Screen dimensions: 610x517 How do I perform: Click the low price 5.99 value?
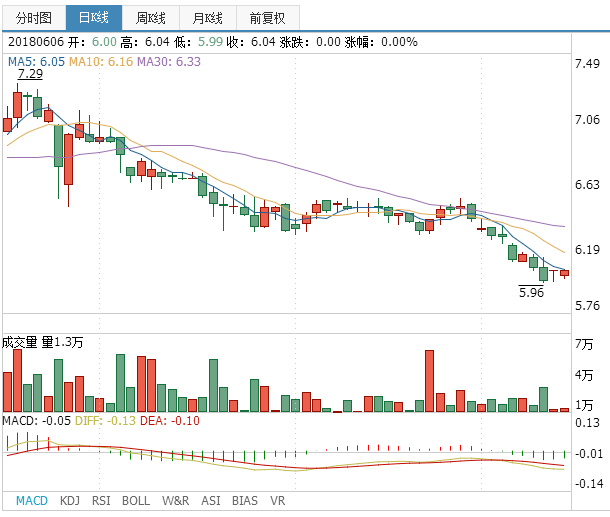pyautogui.click(x=210, y=42)
